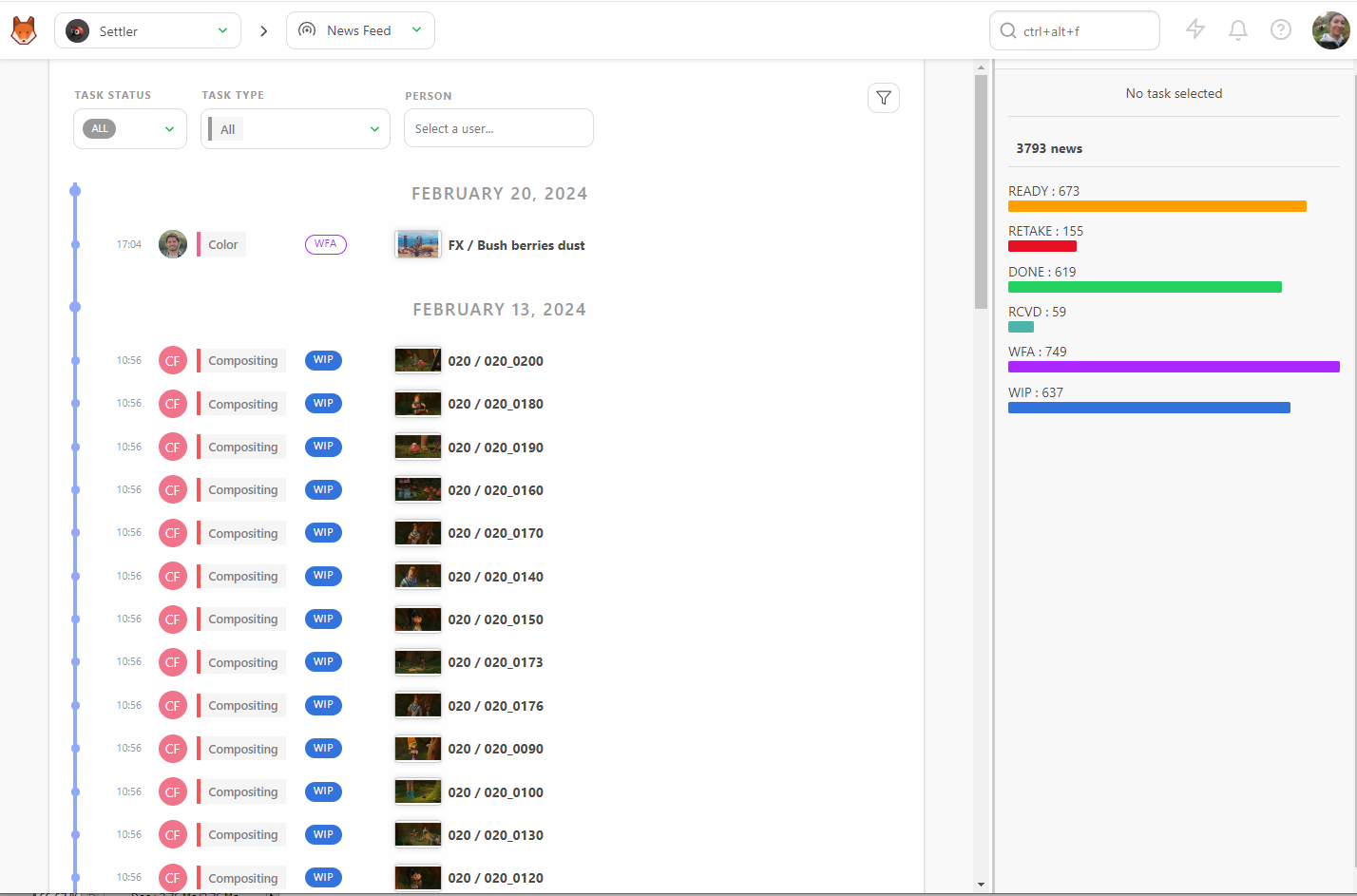This screenshot has width=1357, height=896.
Task: Click the green DONE stats bar
Action: click(1145, 287)
